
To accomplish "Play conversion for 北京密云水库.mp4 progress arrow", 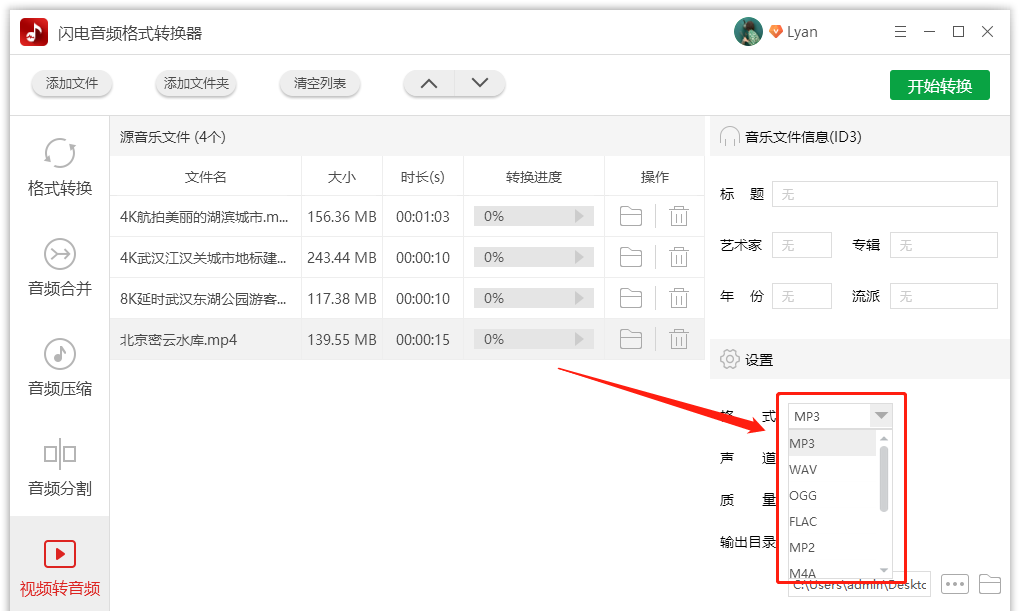I will click(x=579, y=339).
